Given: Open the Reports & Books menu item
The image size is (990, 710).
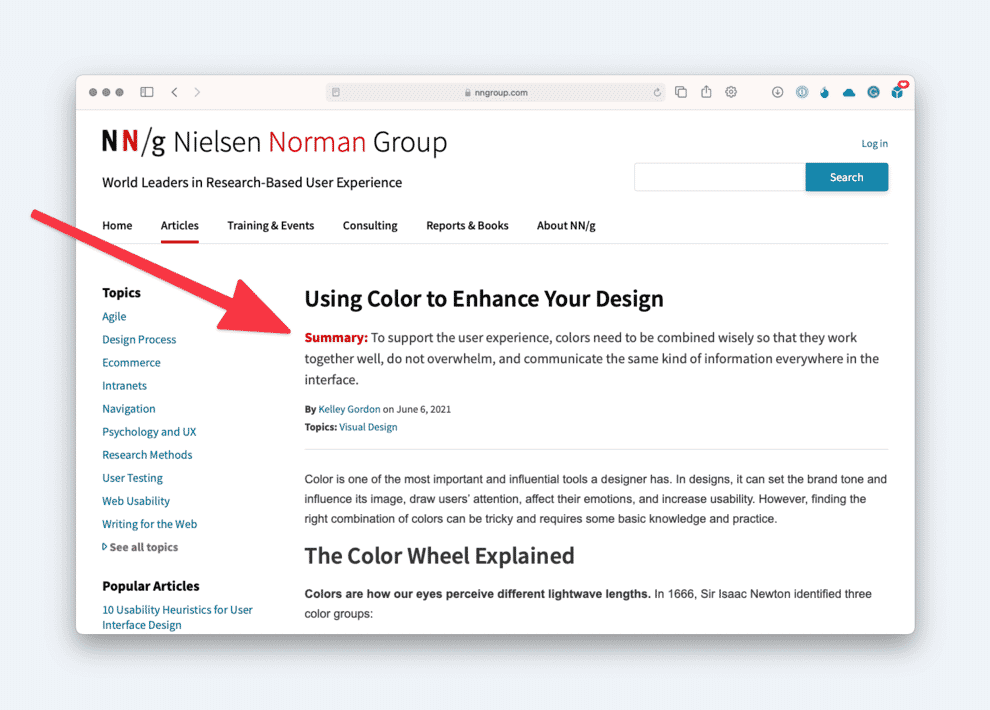Looking at the screenshot, I should [x=467, y=225].
